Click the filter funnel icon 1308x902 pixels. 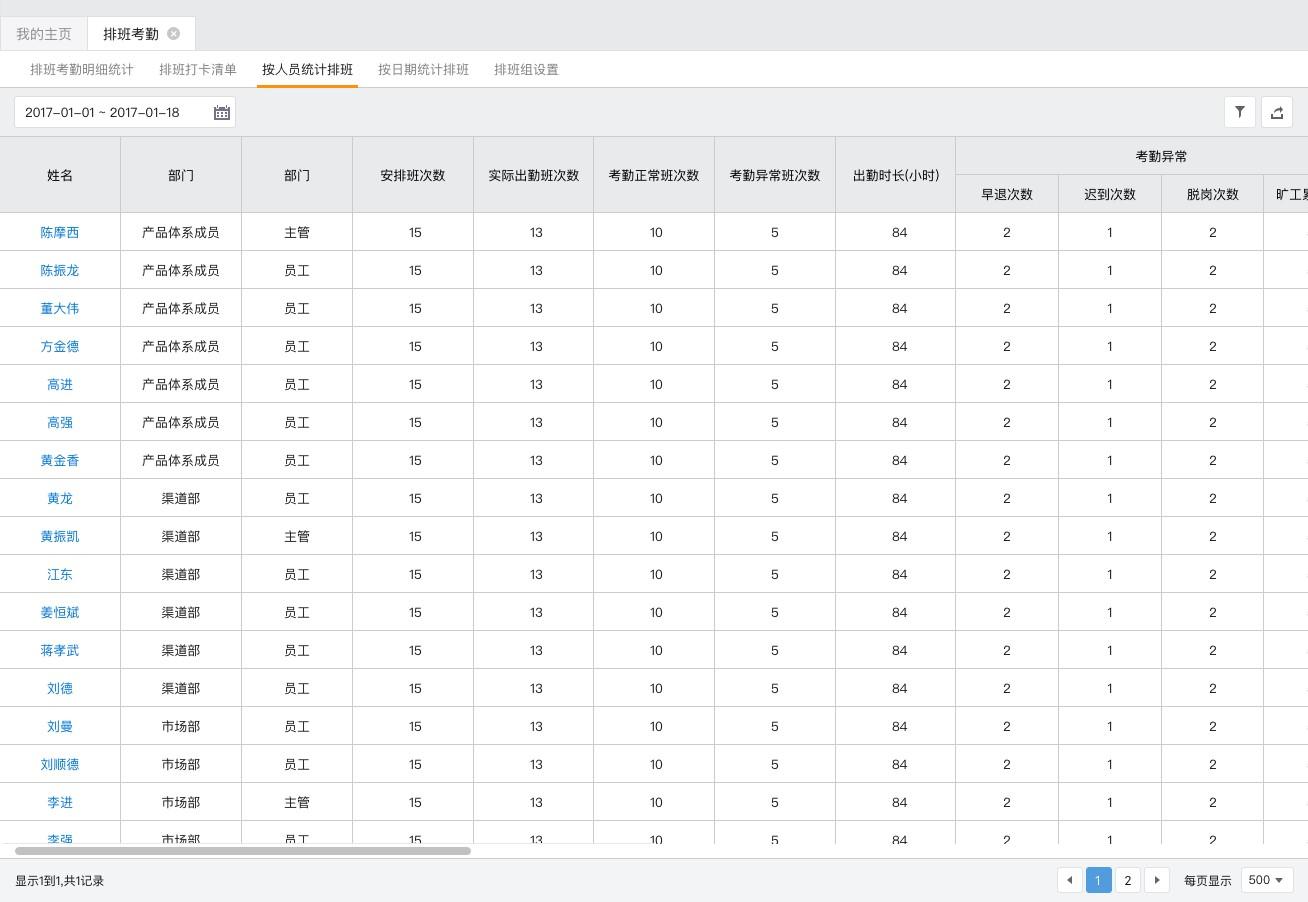[1240, 112]
